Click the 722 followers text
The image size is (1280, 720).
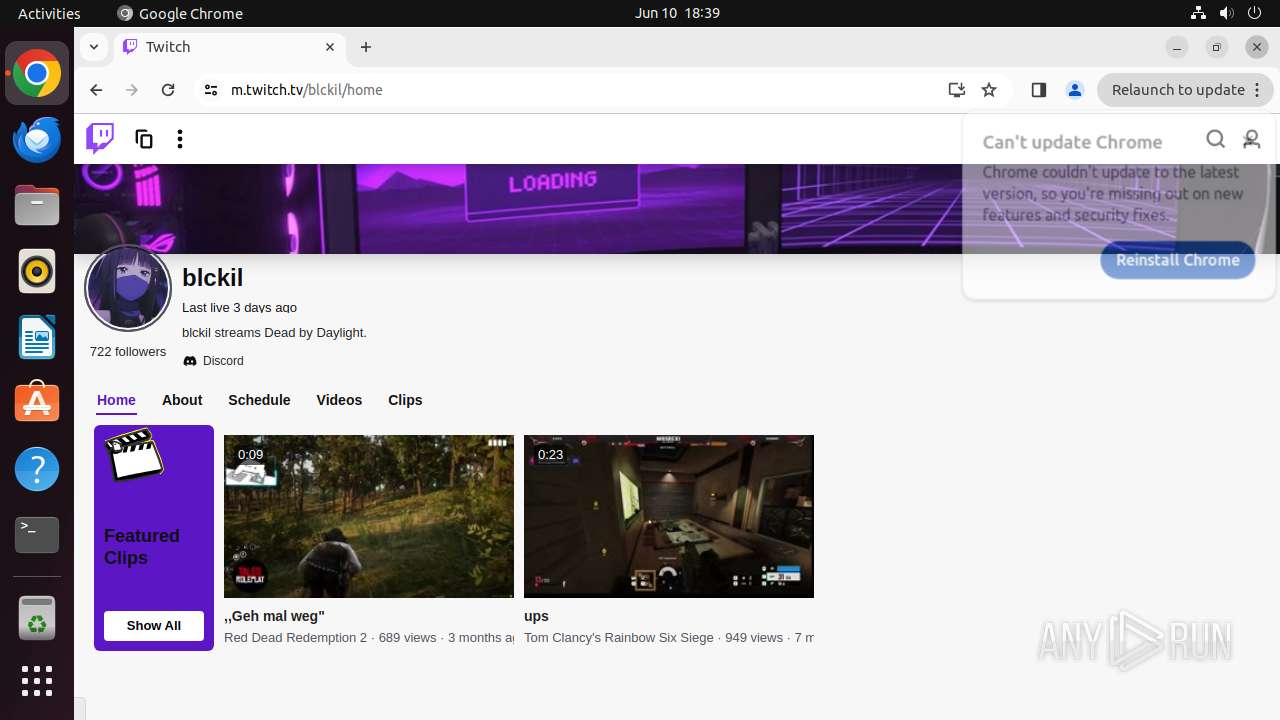[x=128, y=352]
